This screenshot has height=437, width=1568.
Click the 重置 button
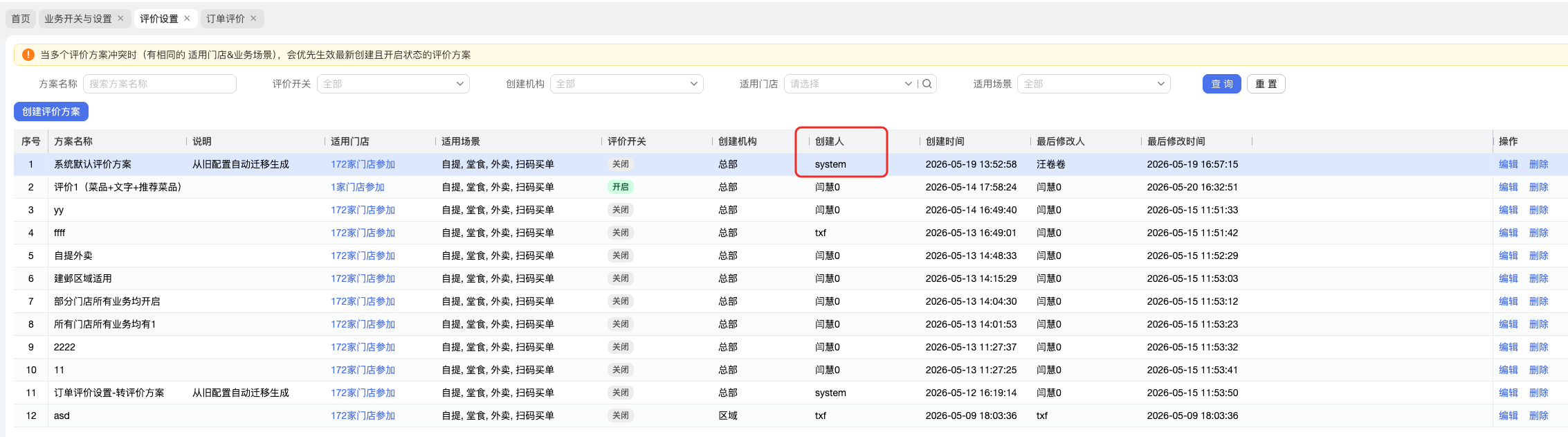(1266, 84)
